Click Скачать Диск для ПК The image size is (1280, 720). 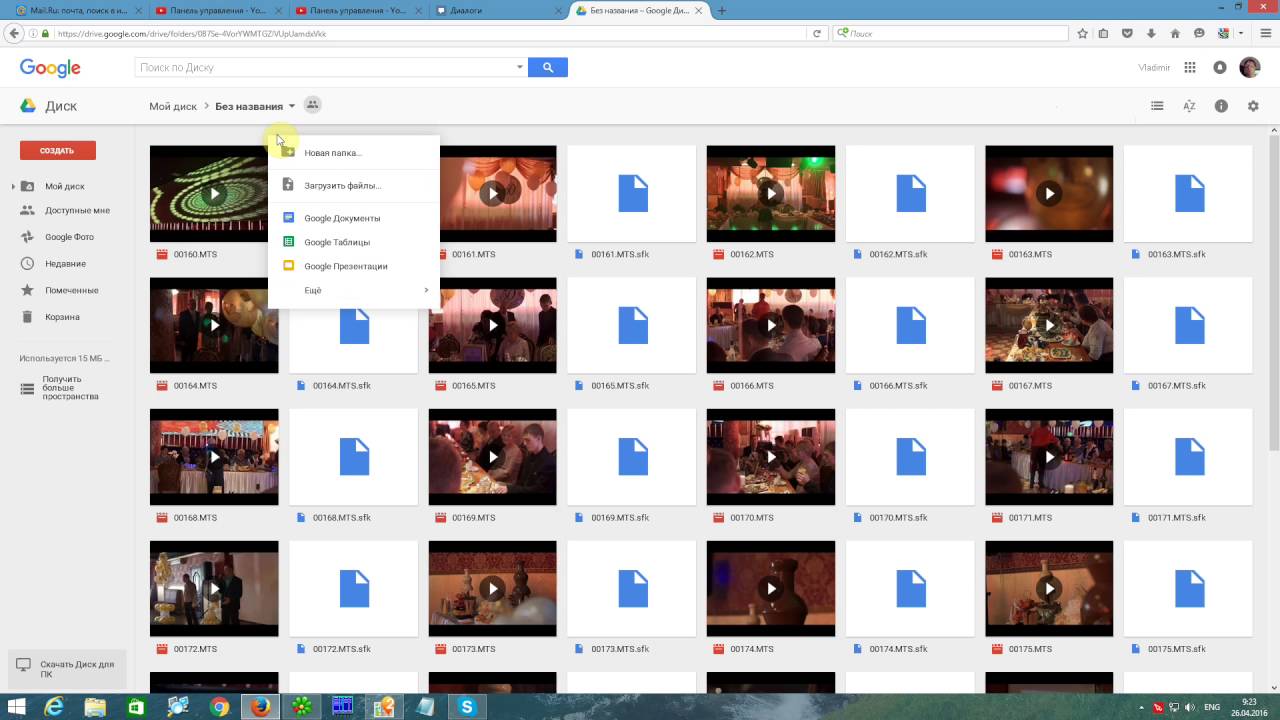[x=66, y=669]
